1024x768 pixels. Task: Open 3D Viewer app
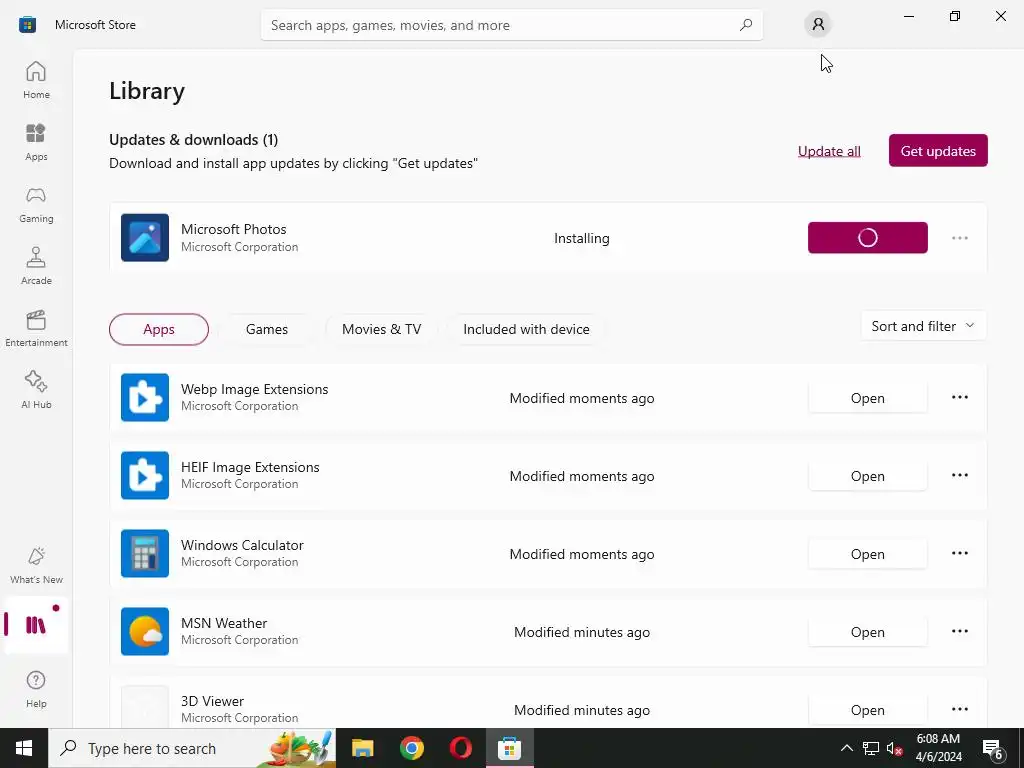pyautogui.click(x=867, y=710)
